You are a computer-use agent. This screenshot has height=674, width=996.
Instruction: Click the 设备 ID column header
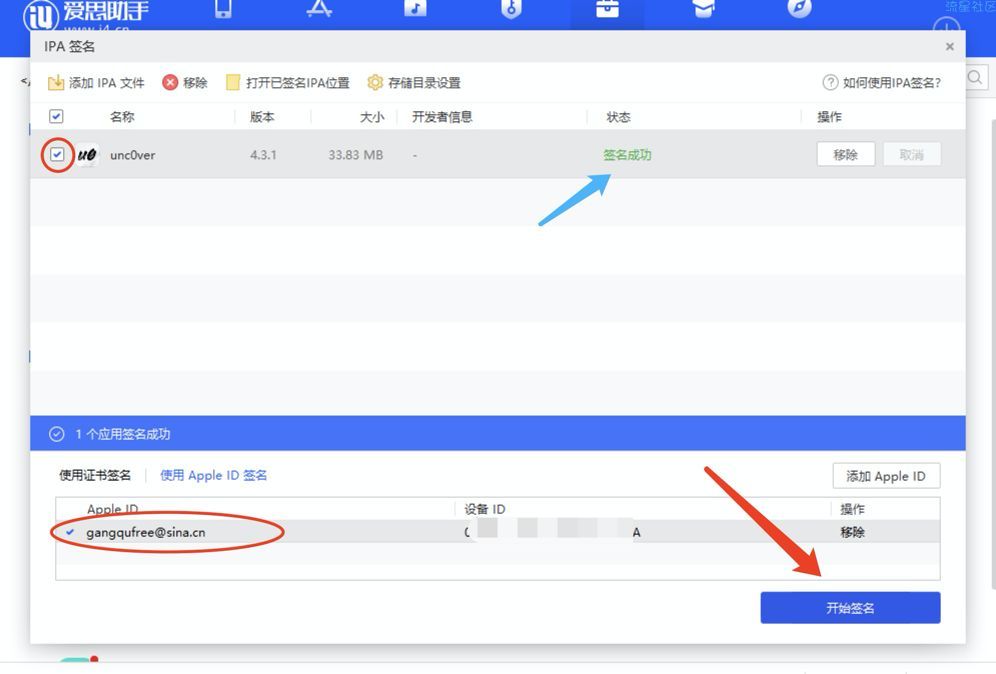[485, 509]
